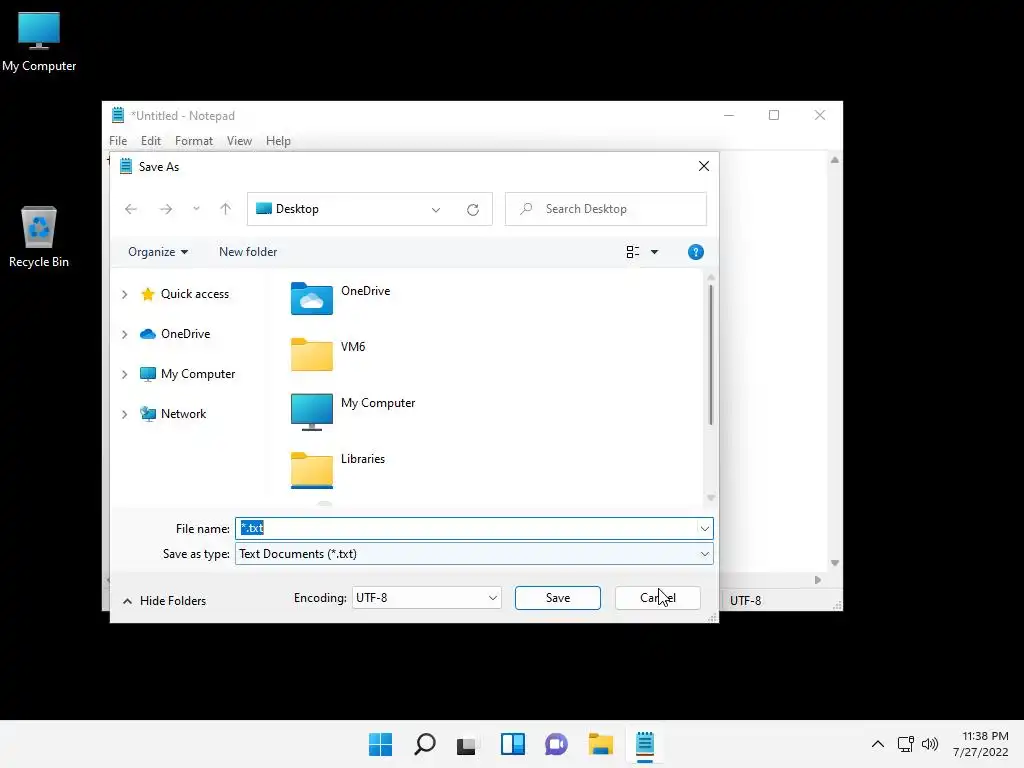Select My Computer desktop icon
The height and width of the screenshot is (768, 1024).
(39, 42)
